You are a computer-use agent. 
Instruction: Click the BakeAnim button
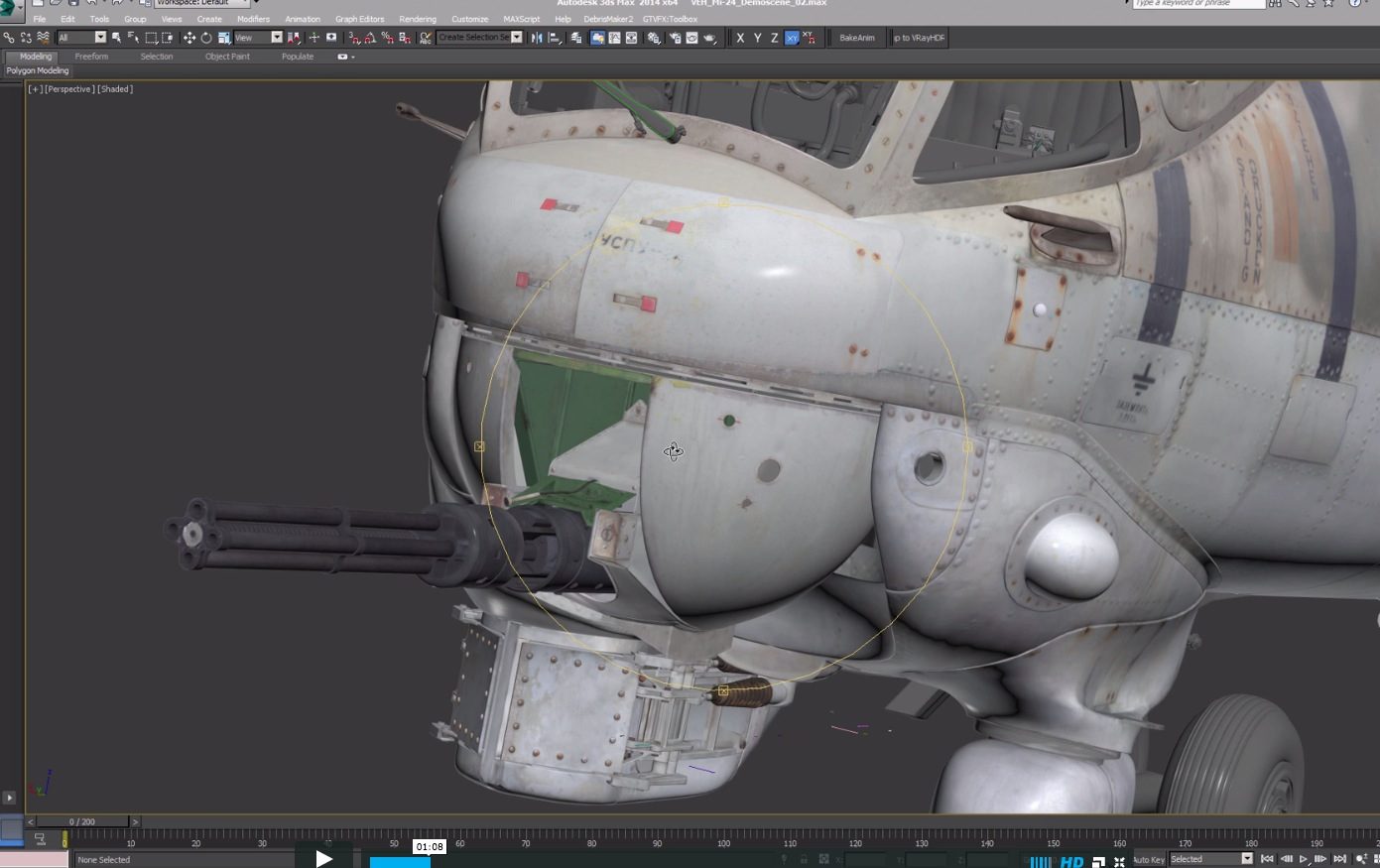pos(856,38)
